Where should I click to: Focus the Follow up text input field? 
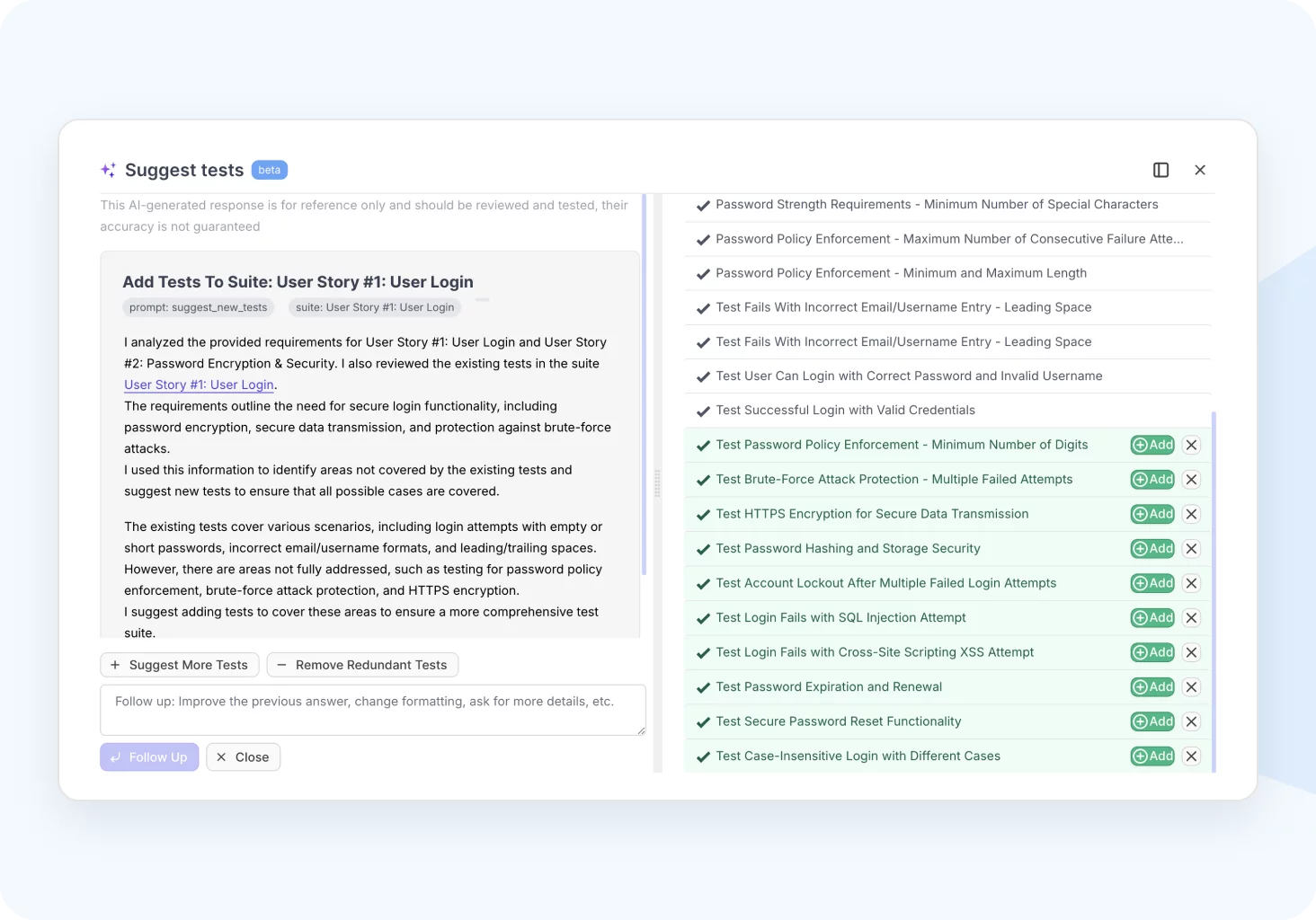click(x=372, y=710)
